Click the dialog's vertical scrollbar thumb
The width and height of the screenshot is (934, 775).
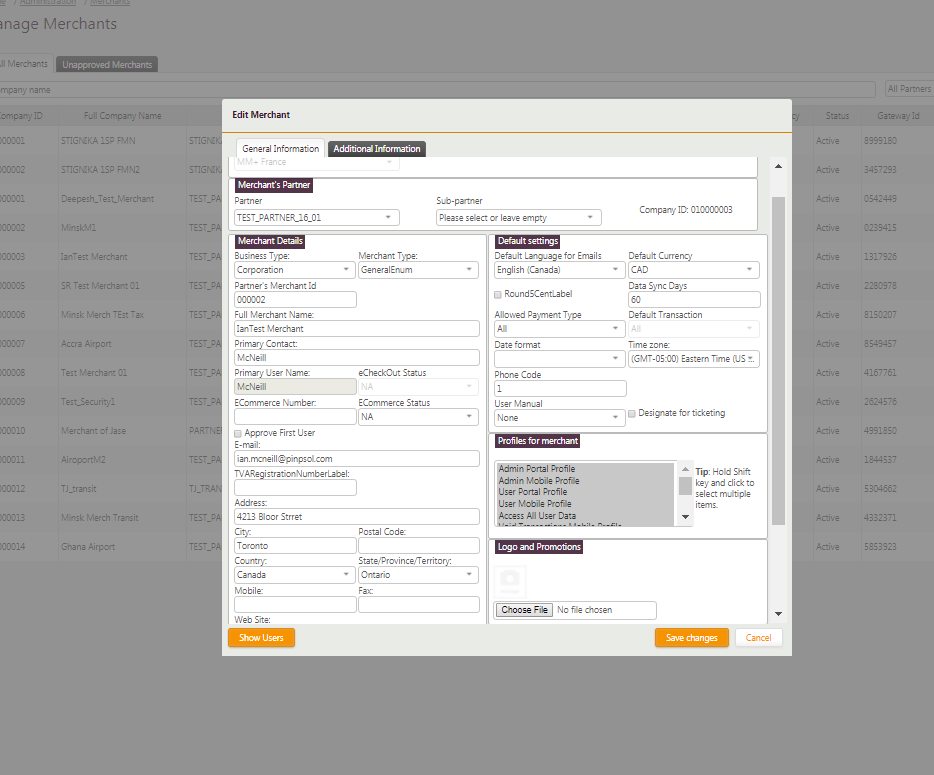pos(779,360)
